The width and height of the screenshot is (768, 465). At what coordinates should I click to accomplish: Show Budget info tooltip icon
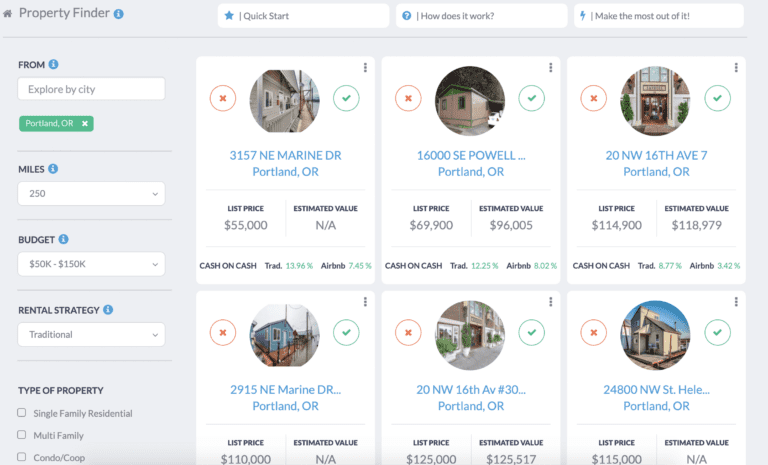click(63, 240)
